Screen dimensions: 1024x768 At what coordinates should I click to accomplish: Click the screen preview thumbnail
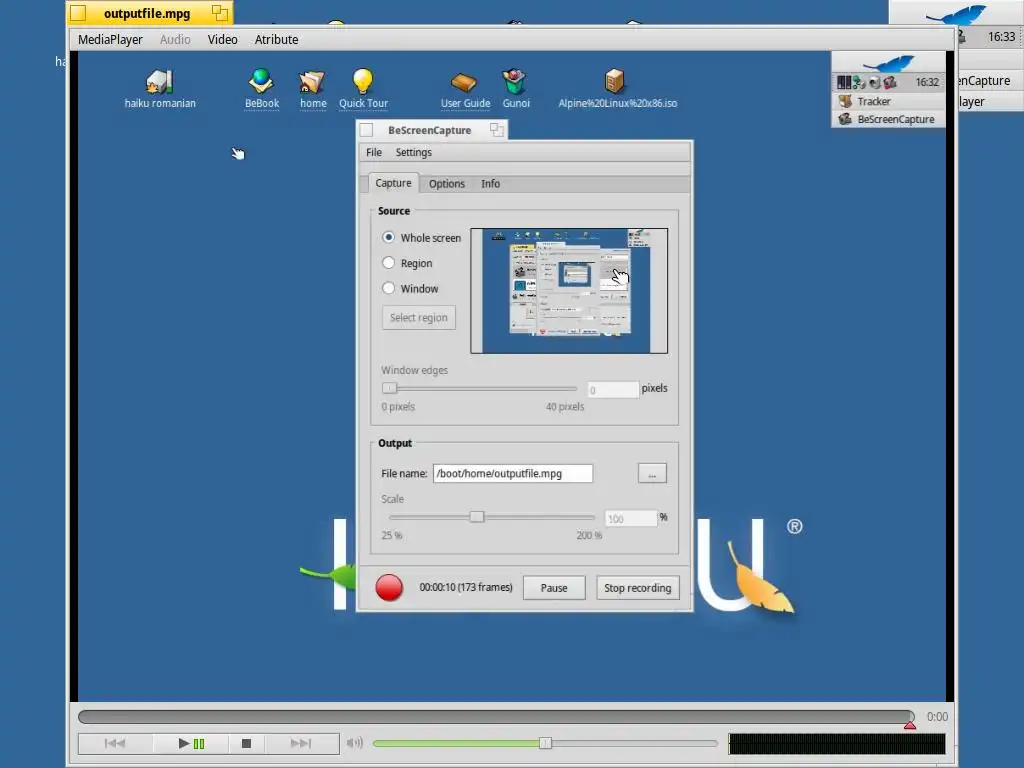pyautogui.click(x=569, y=291)
